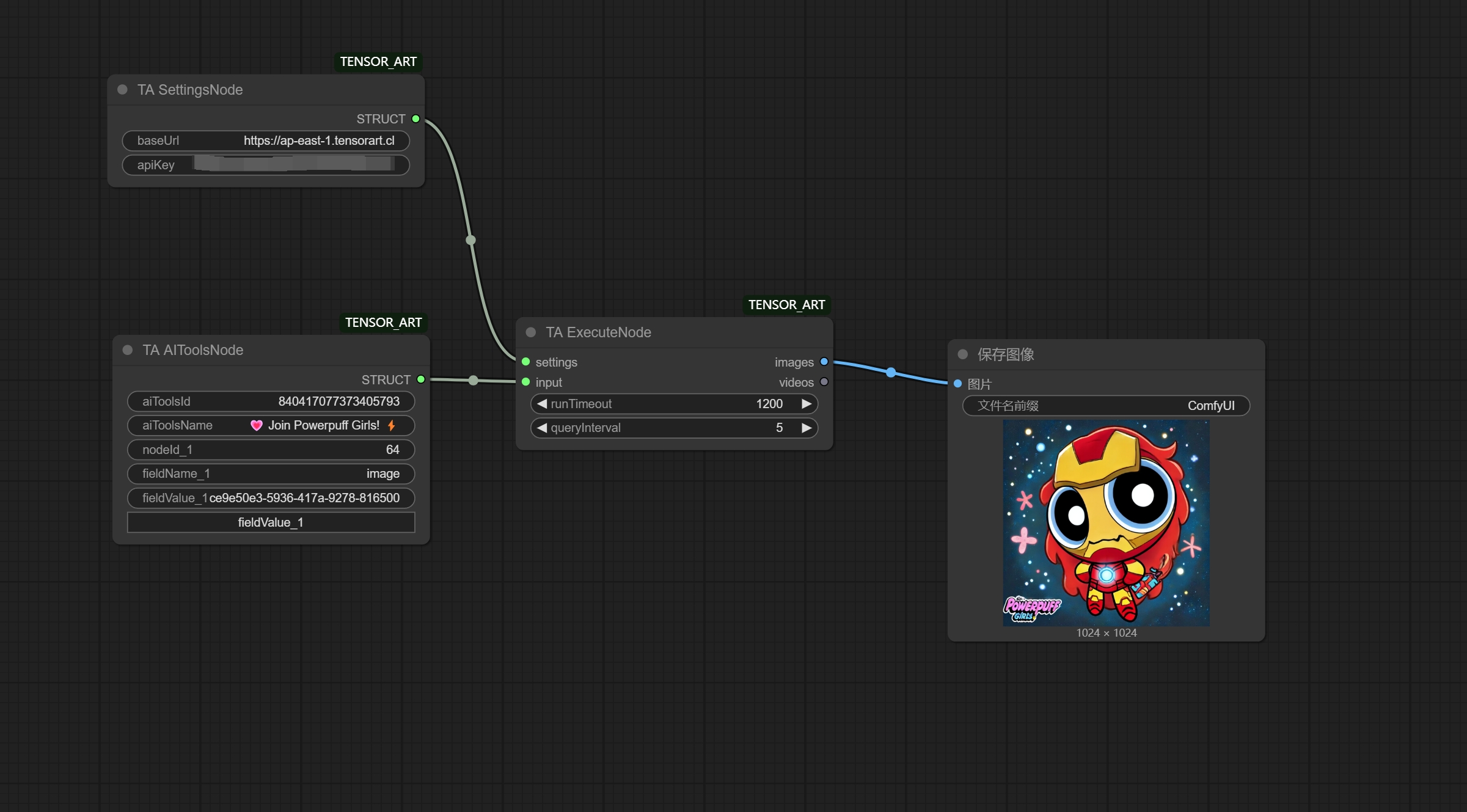Decrease runTimeout with the left arrow
The height and width of the screenshot is (812, 1467).
(x=541, y=404)
